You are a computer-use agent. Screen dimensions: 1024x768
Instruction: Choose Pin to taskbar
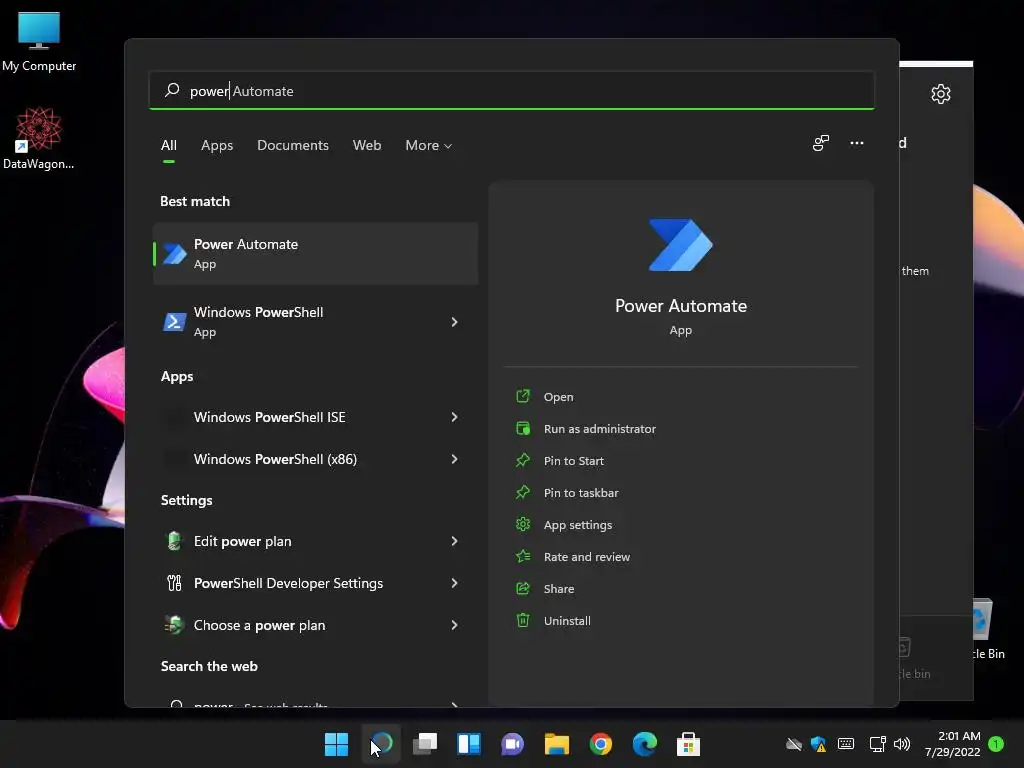click(581, 492)
